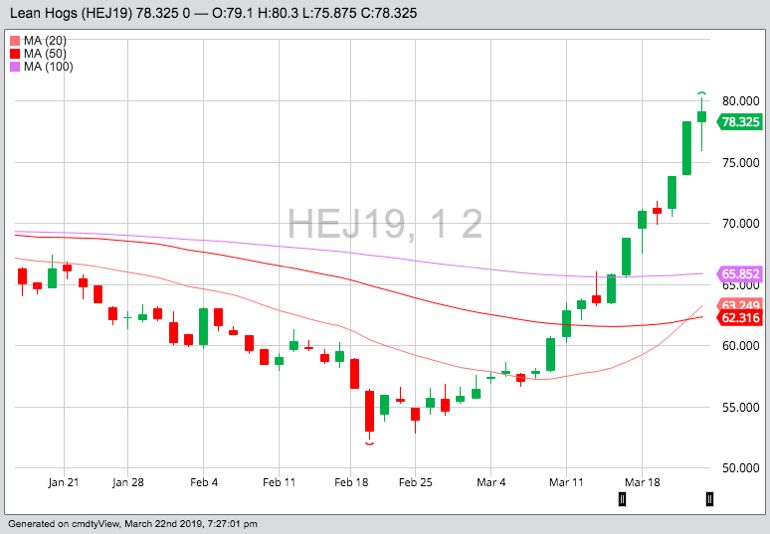Click the right range handle on time axis

point(709,498)
